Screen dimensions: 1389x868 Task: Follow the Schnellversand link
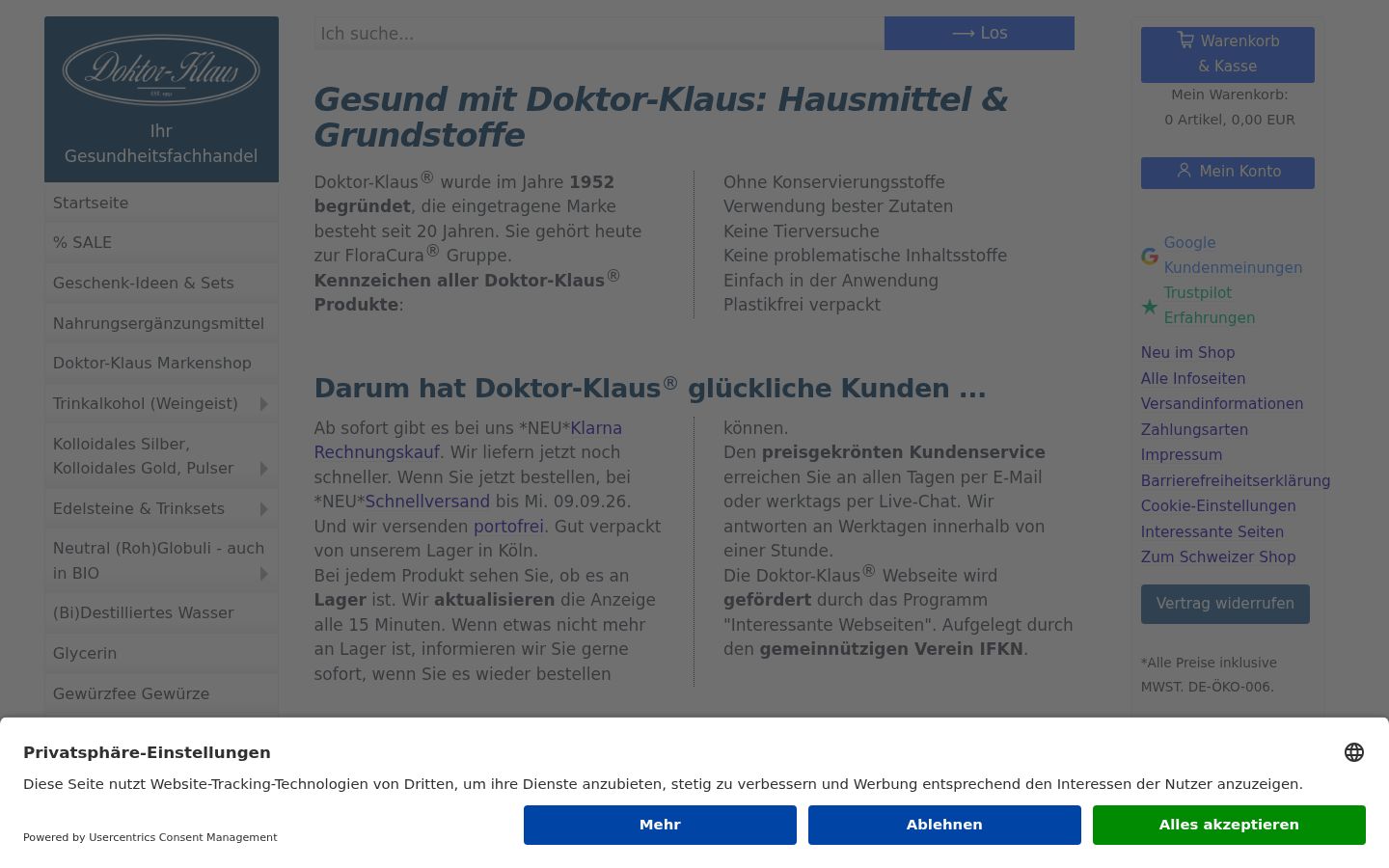pyautogui.click(x=427, y=502)
